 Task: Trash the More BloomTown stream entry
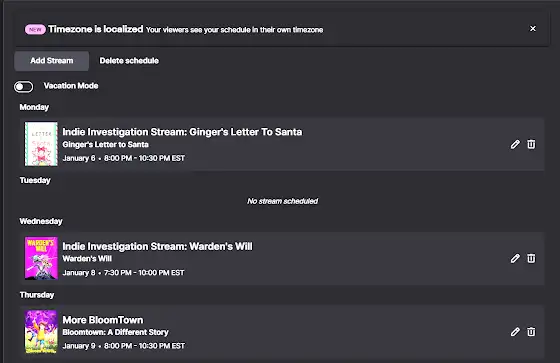point(531,332)
